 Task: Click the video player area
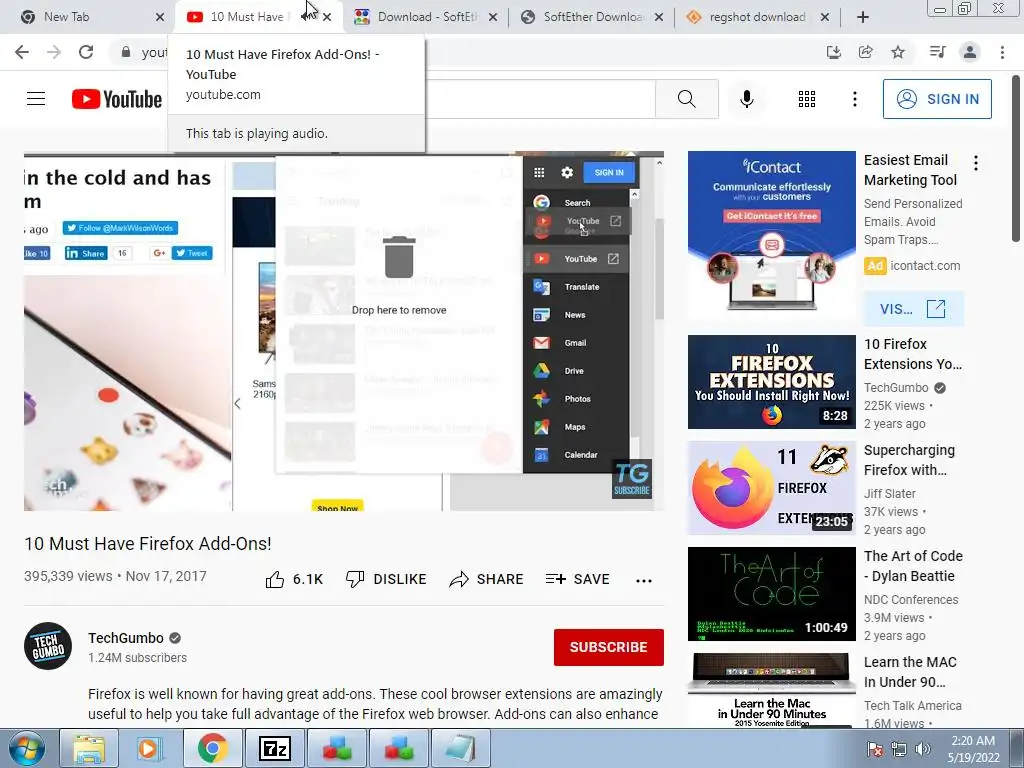(344, 331)
